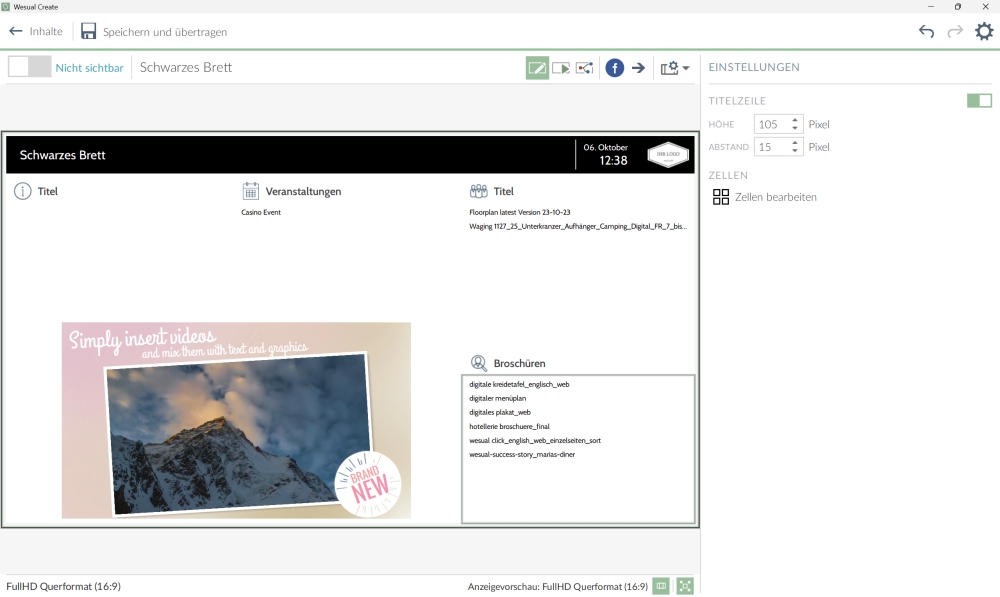This screenshot has width=1000, height=597.
Task: Open the playback preview icon
Action: click(561, 68)
